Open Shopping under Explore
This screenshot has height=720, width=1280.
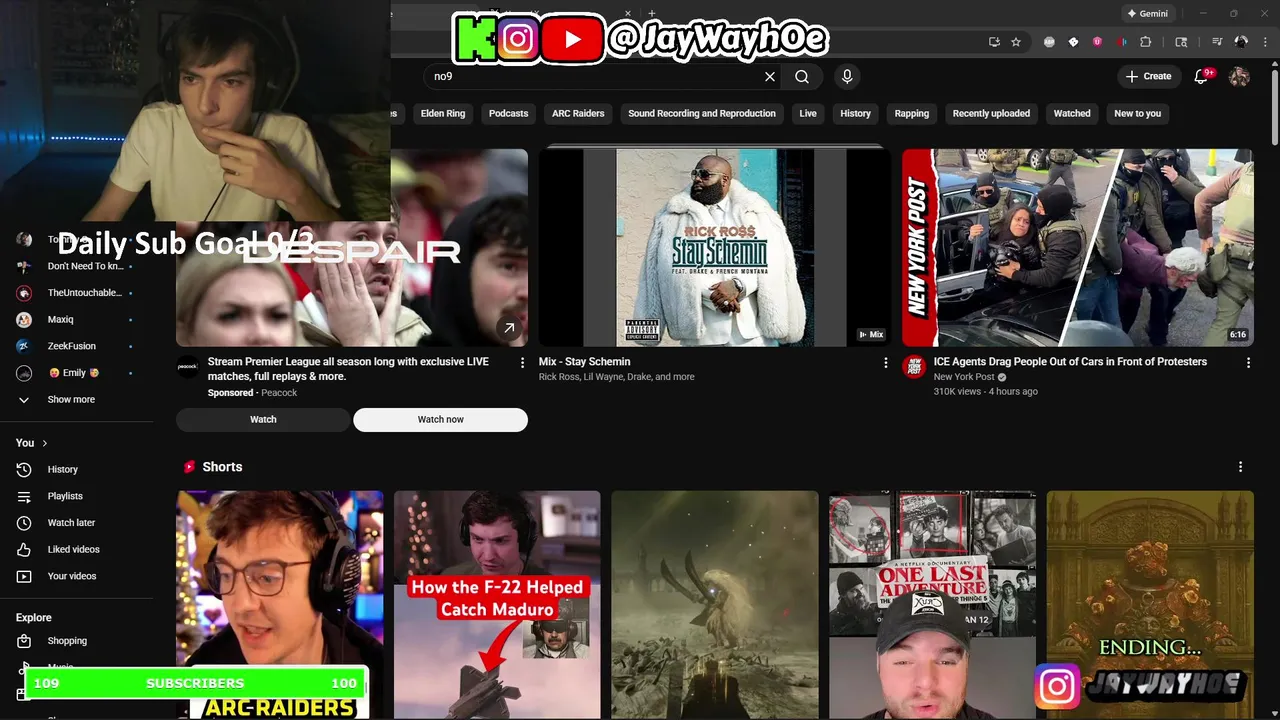click(x=76, y=641)
